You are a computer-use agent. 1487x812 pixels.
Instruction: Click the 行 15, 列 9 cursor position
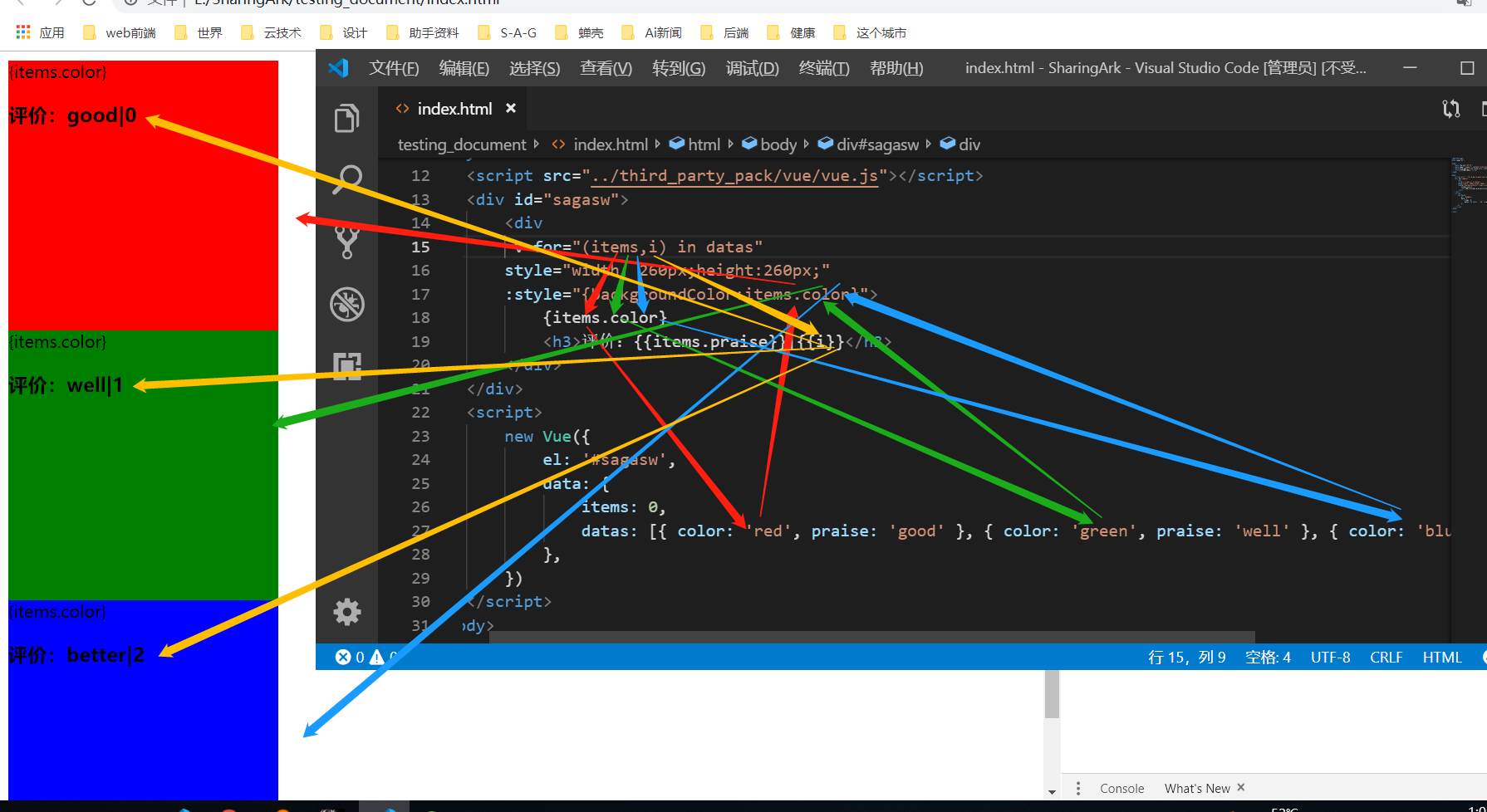click(1186, 657)
